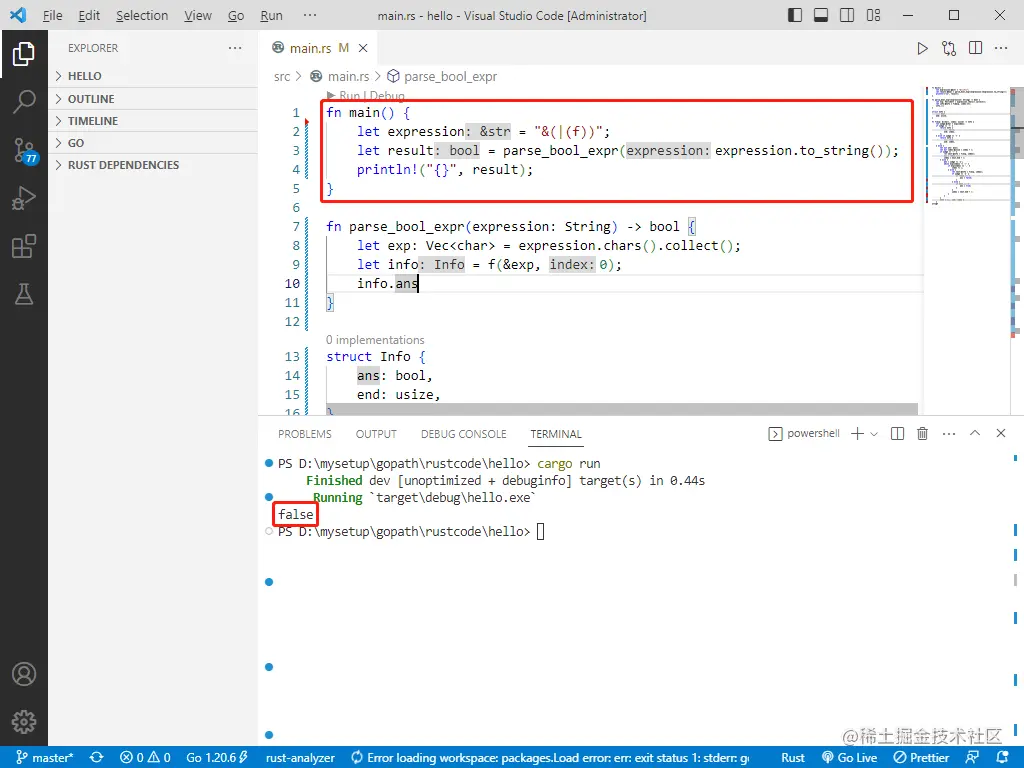1024x768 pixels.
Task: Open the View menu
Action: (x=198, y=15)
